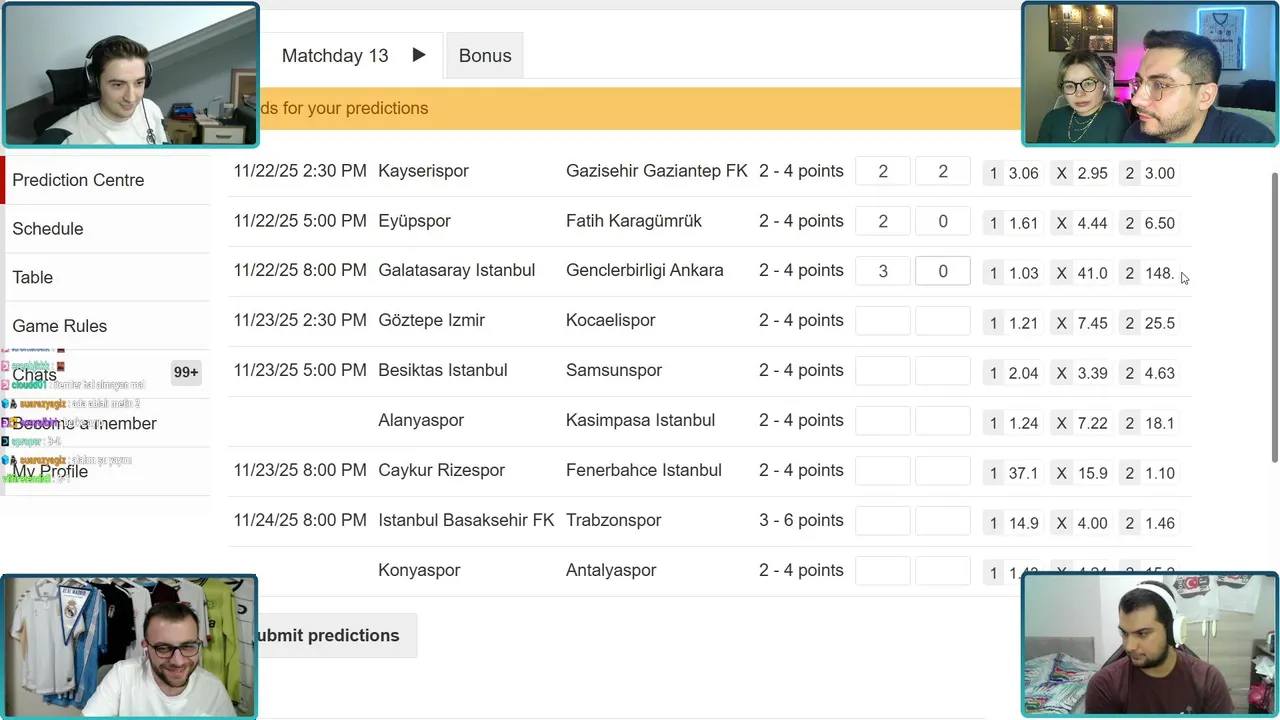Image resolution: width=1280 pixels, height=720 pixels.
Task: Open Prediction Centre in sidebar
Action: pyautogui.click(x=78, y=180)
